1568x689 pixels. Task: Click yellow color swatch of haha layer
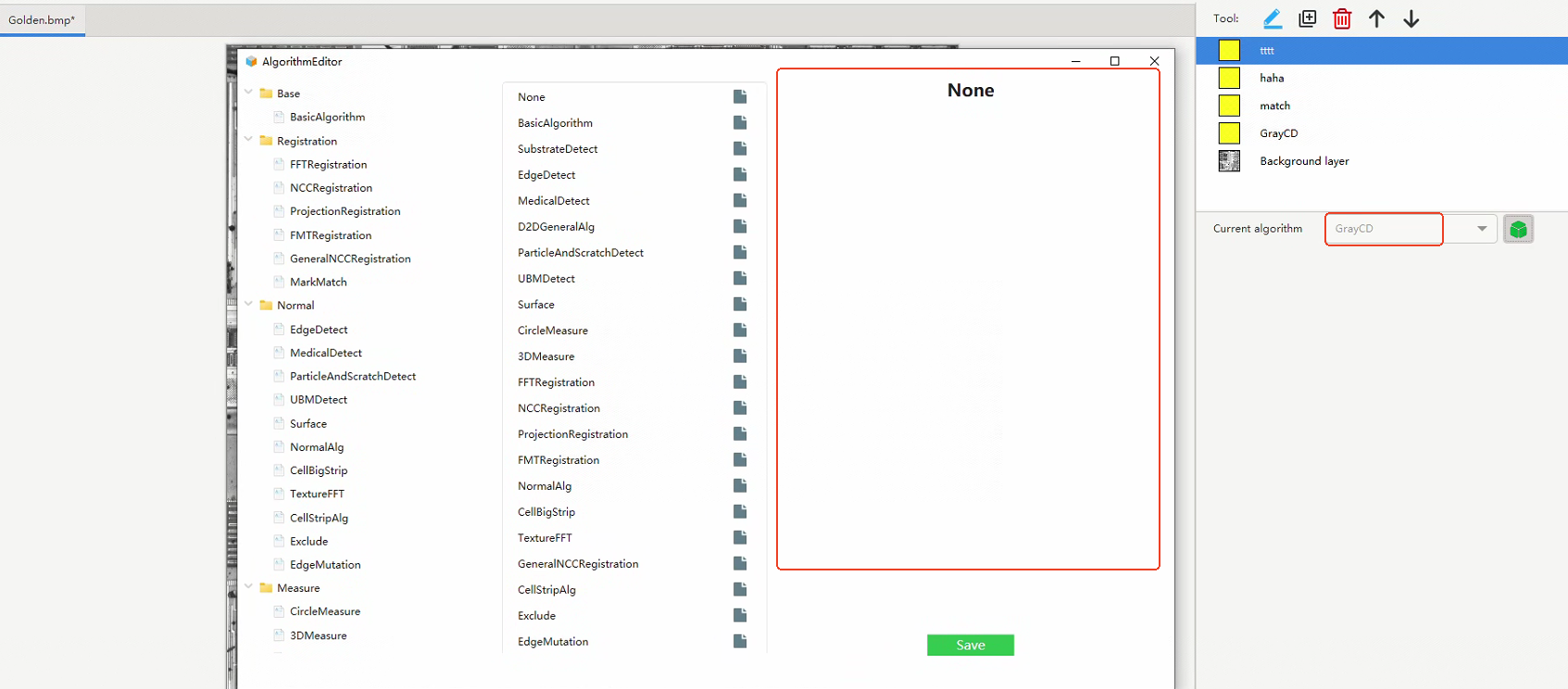coord(1229,79)
